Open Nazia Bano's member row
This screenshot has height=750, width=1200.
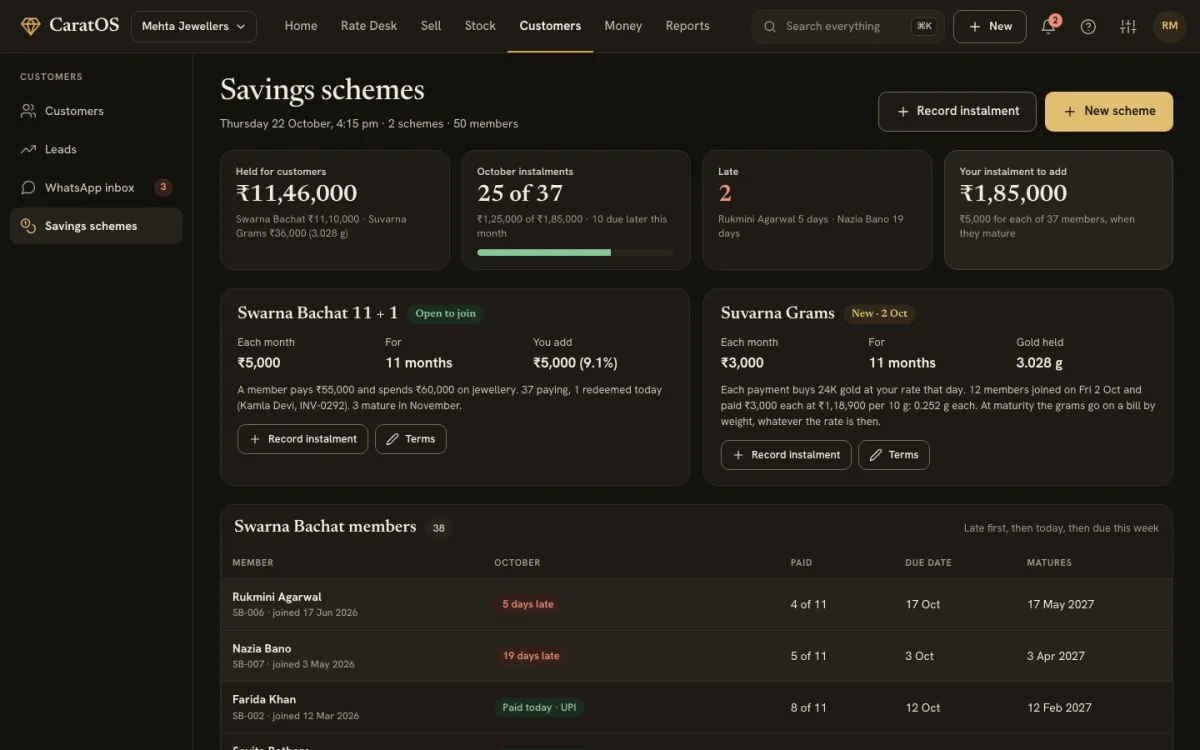click(x=696, y=656)
